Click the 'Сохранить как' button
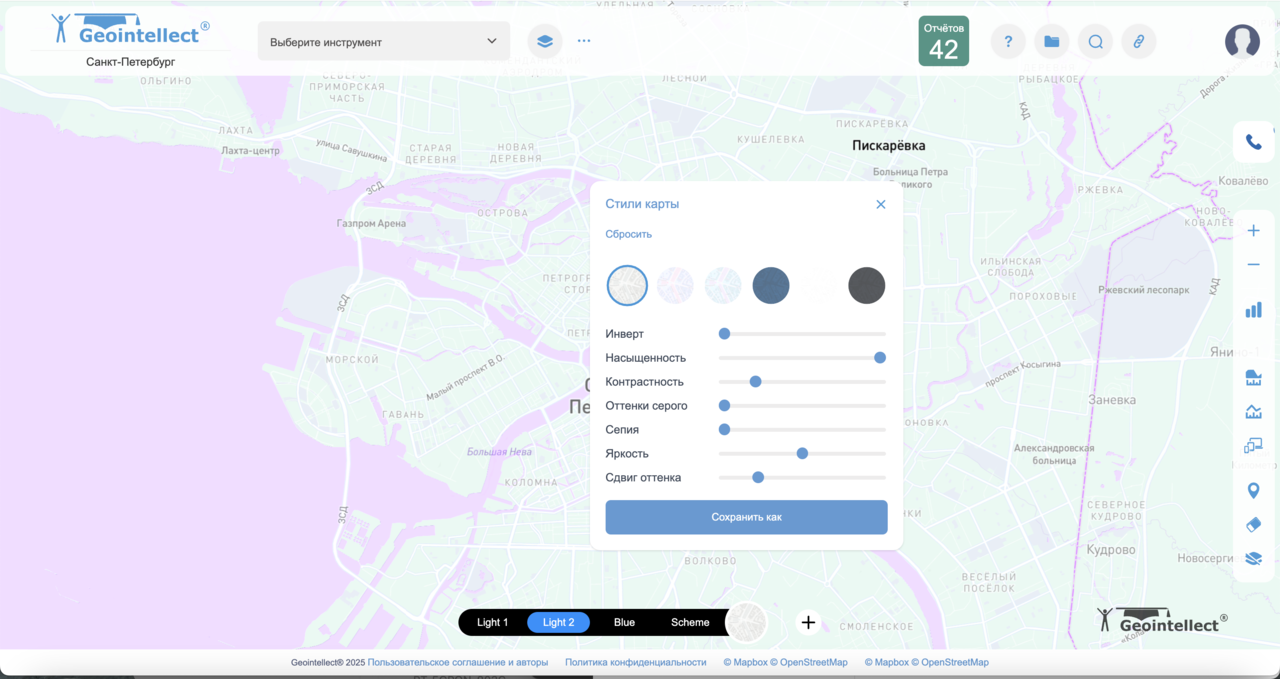Image resolution: width=1280 pixels, height=679 pixels. [746, 517]
